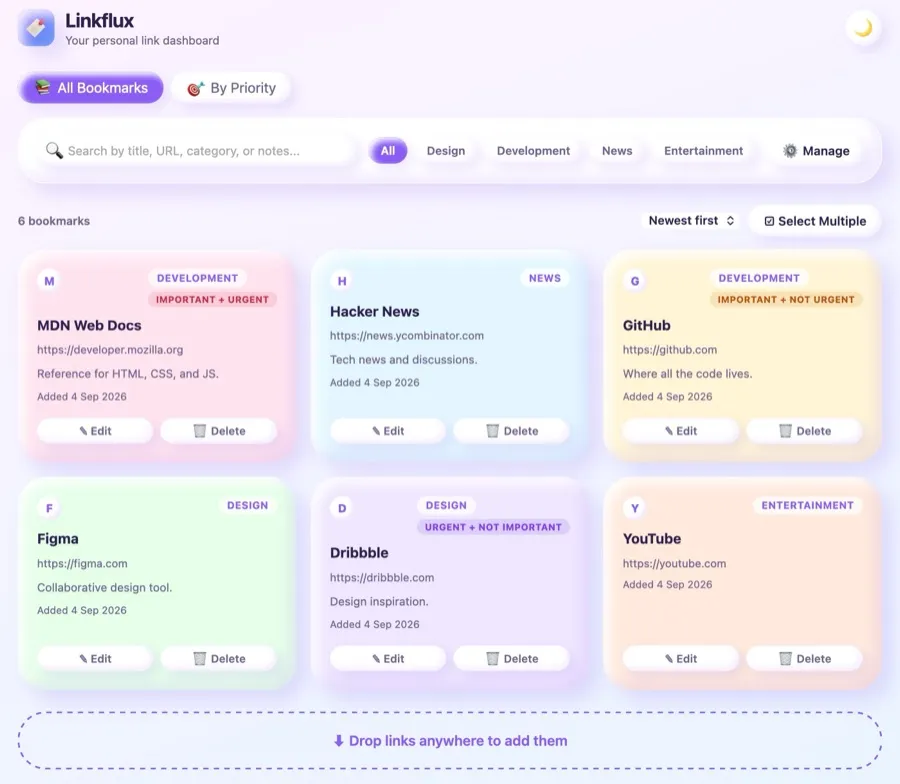
Task: Click the Urgent + Not Important badge
Action: 493,527
